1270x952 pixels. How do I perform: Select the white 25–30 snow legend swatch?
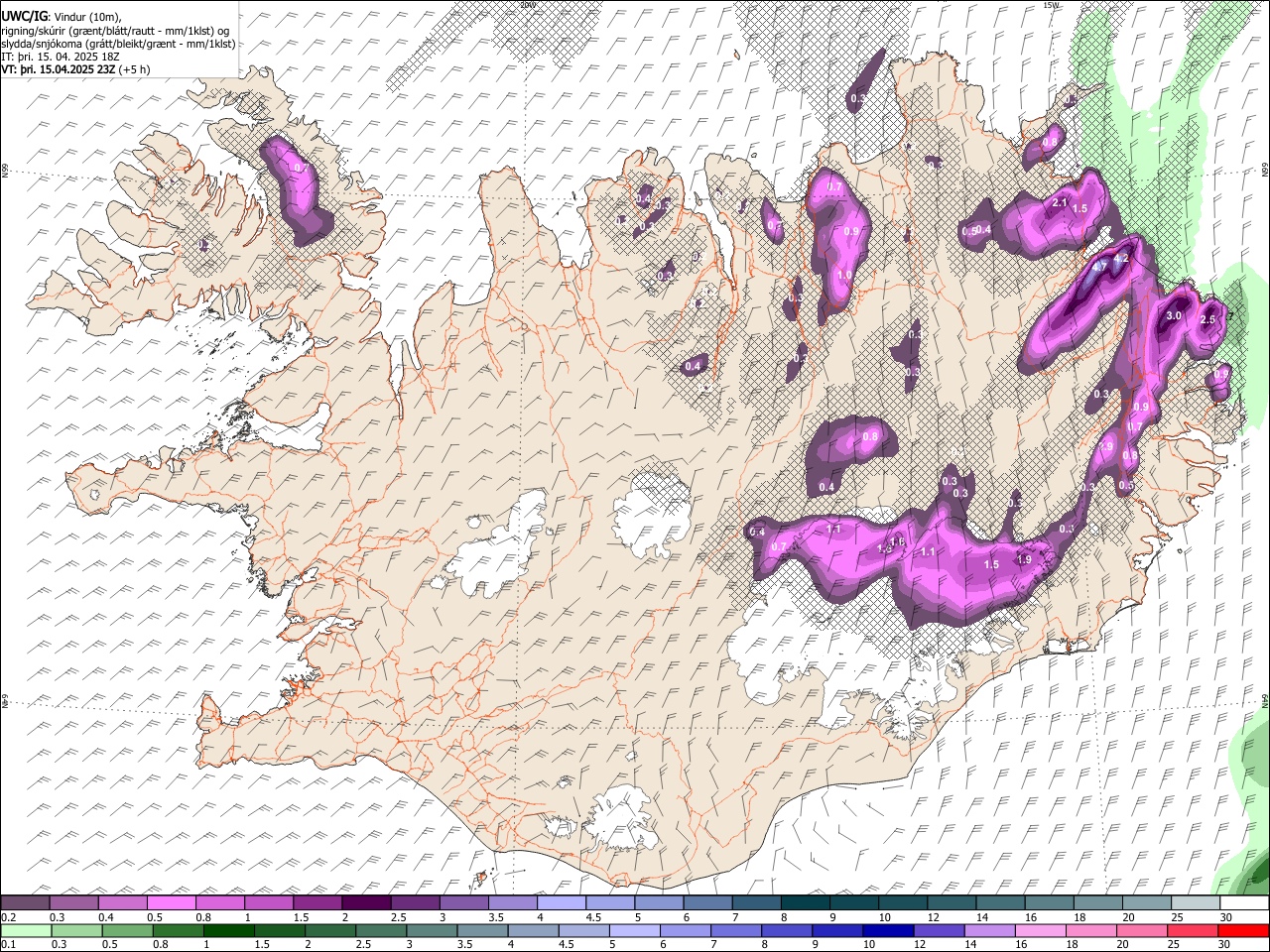click(1197, 903)
